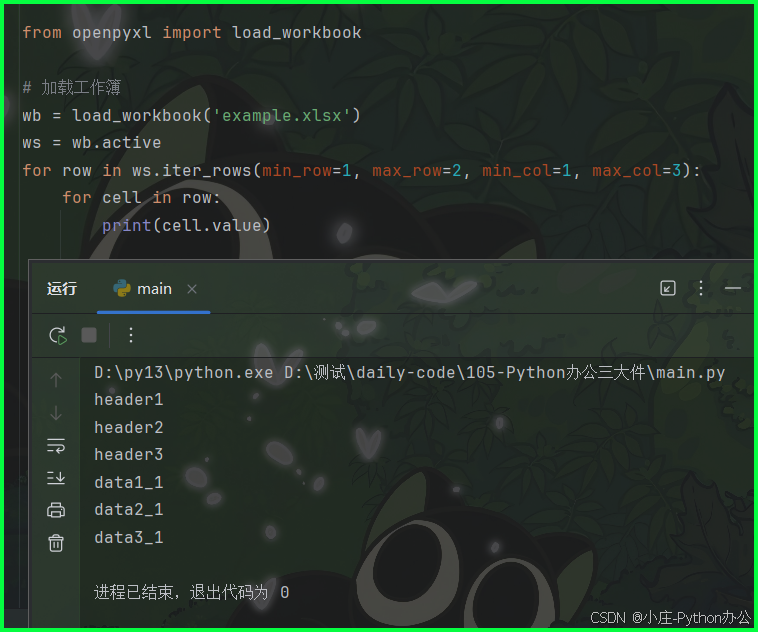Select the data3_1 output line
Screen dimensions: 758x632
coord(129,537)
